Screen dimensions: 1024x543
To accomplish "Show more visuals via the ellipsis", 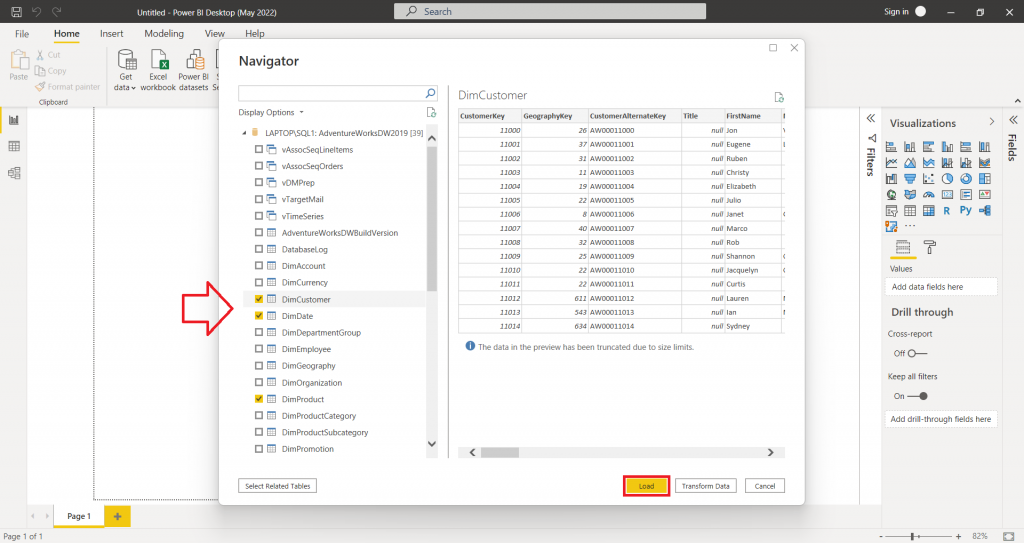I will point(910,226).
